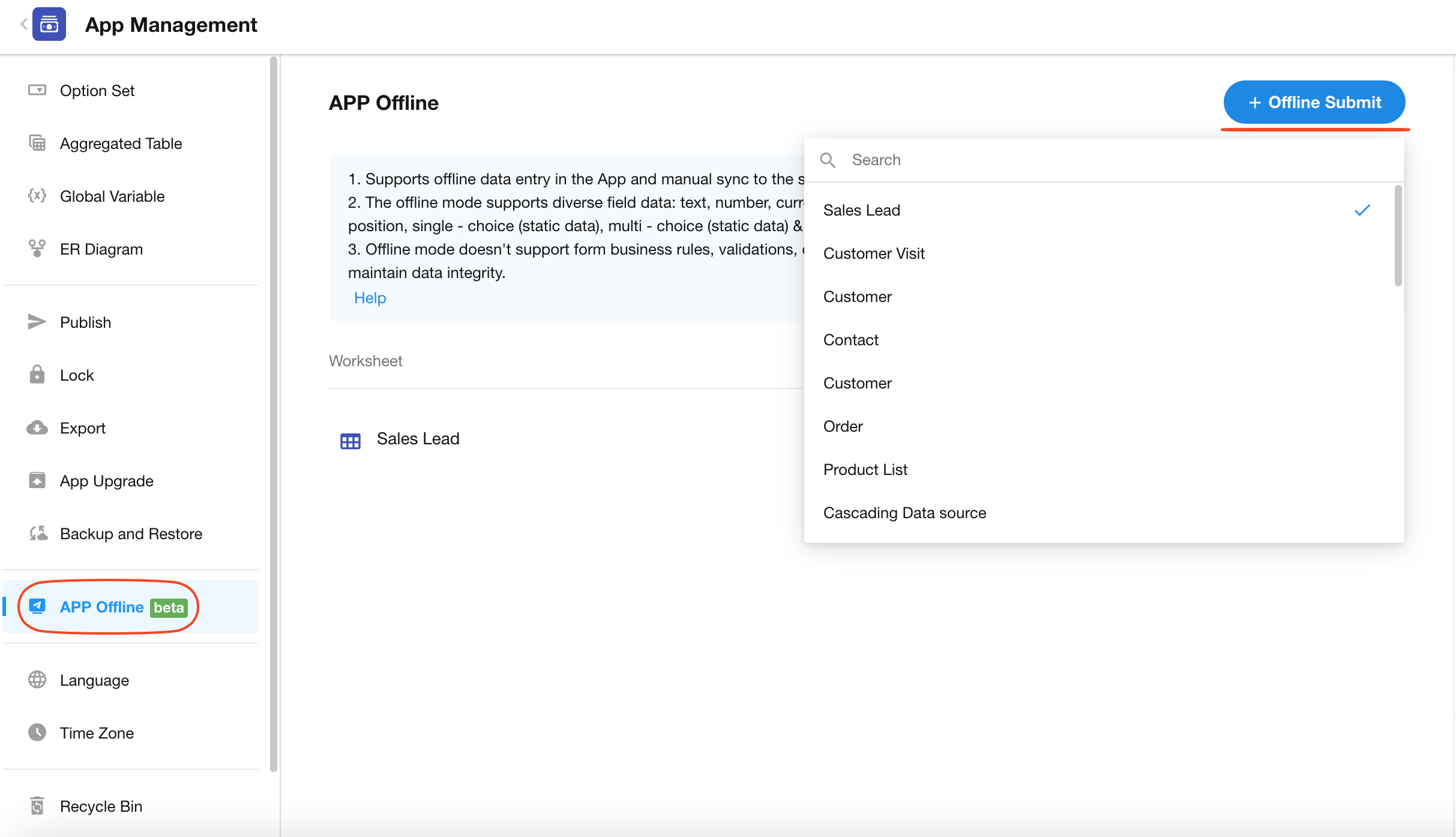Click the dropdown list scrollbar thumb
Screen dimensions: 1456x837
point(1398,235)
